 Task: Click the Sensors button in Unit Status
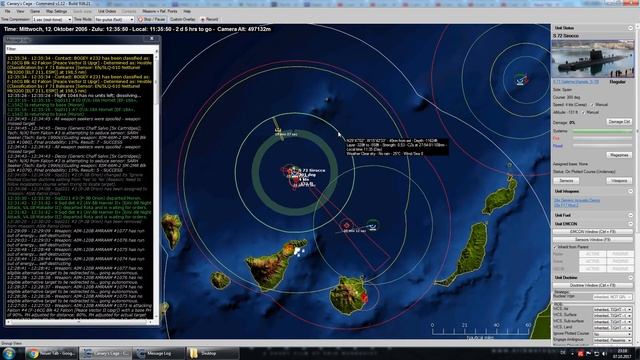566,180
